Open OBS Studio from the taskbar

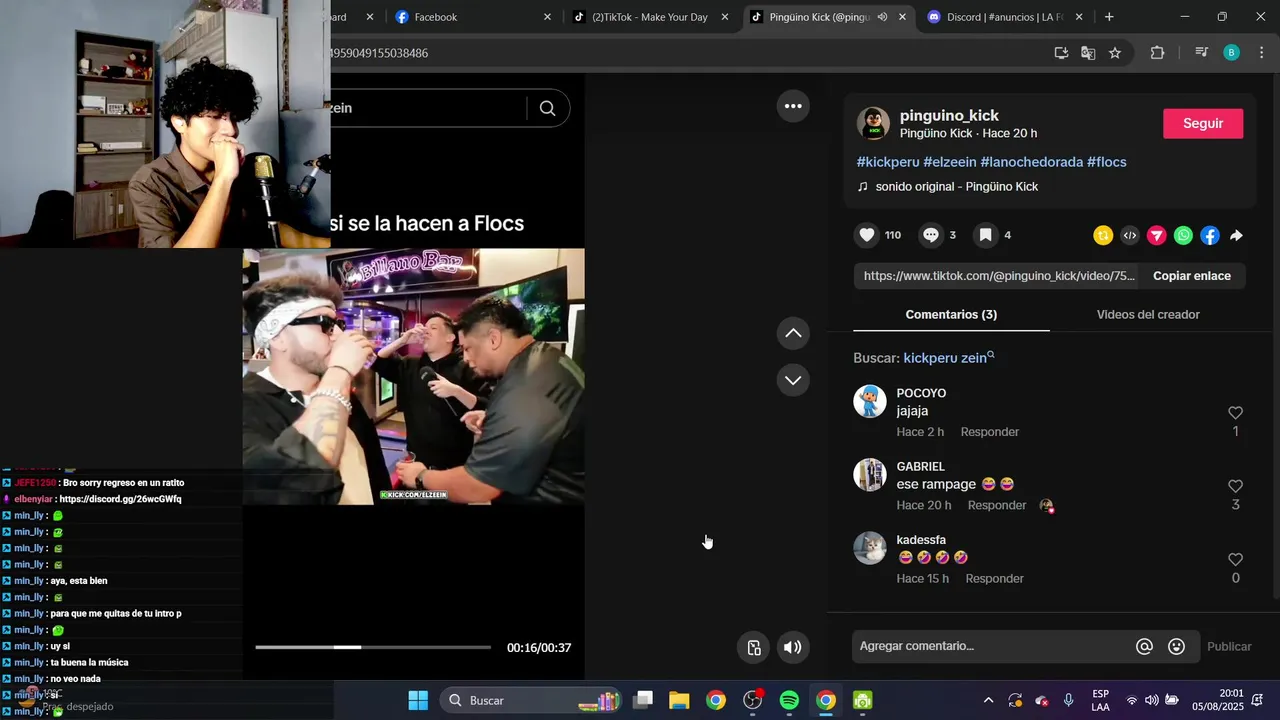[x=753, y=700]
